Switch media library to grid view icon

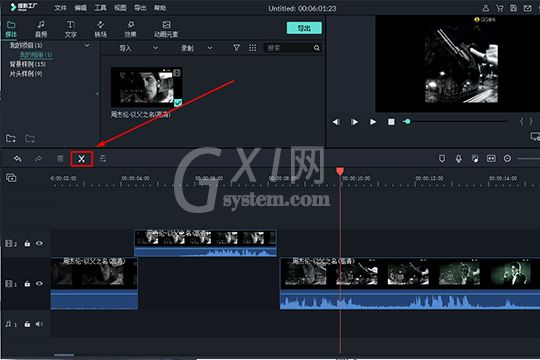(252, 48)
